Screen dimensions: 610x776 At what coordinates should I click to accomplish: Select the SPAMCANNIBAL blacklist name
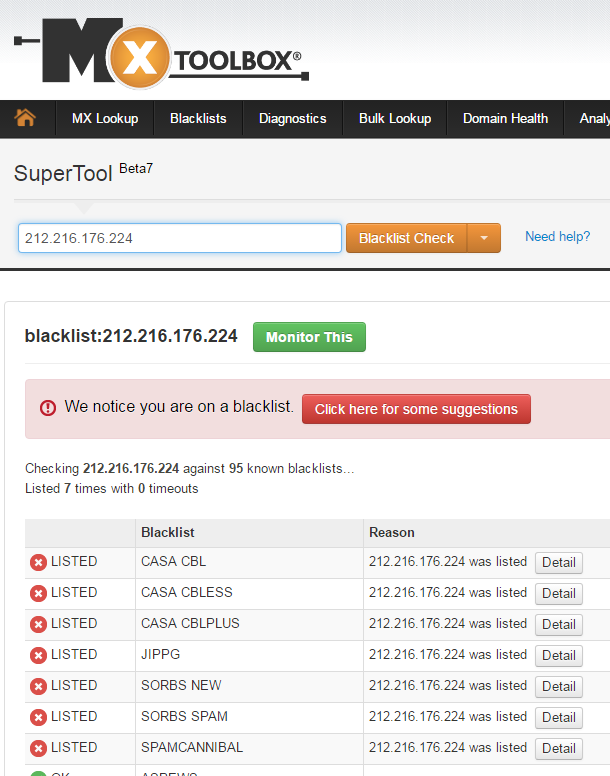click(192, 747)
